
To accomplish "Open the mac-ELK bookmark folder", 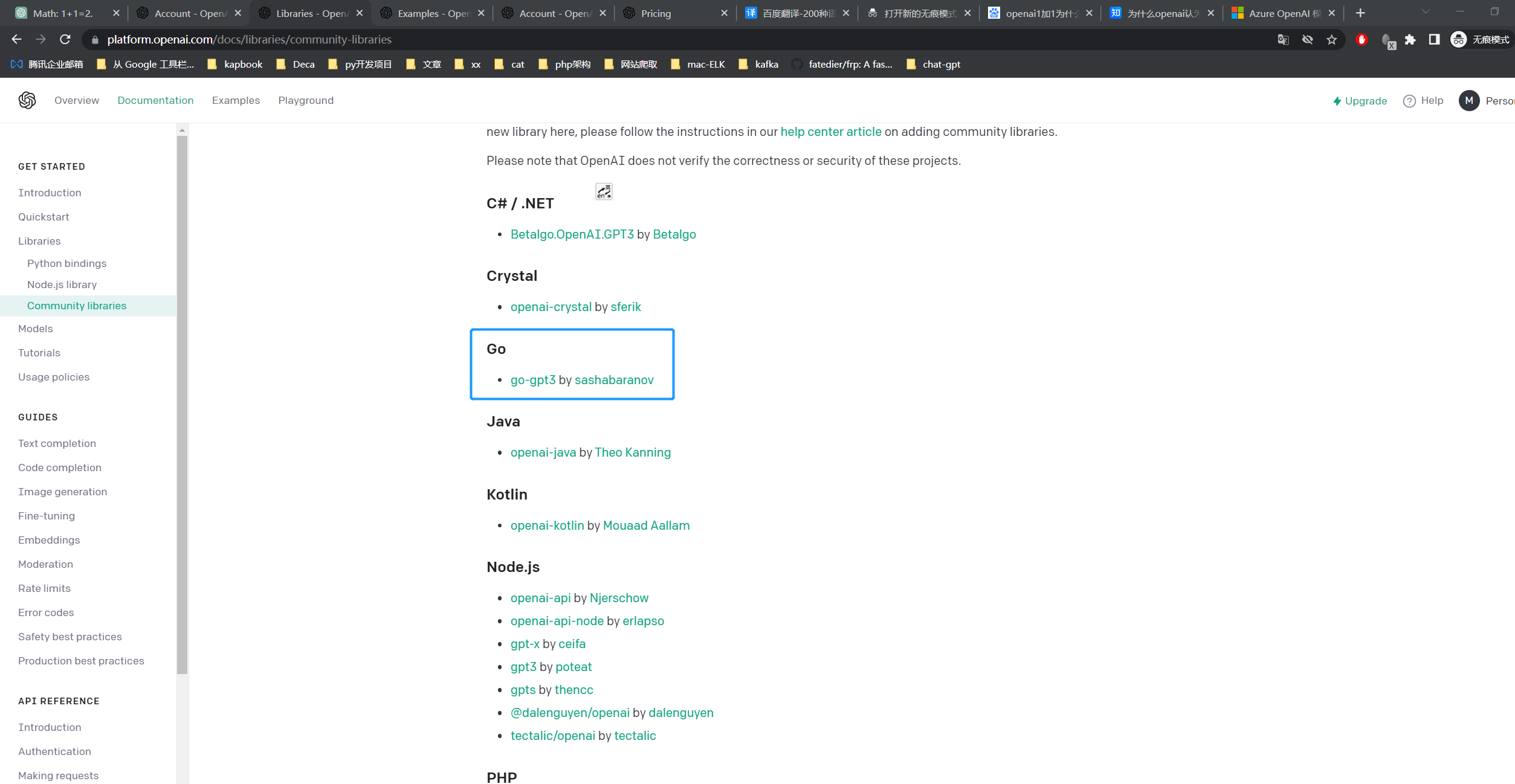I will (698, 65).
